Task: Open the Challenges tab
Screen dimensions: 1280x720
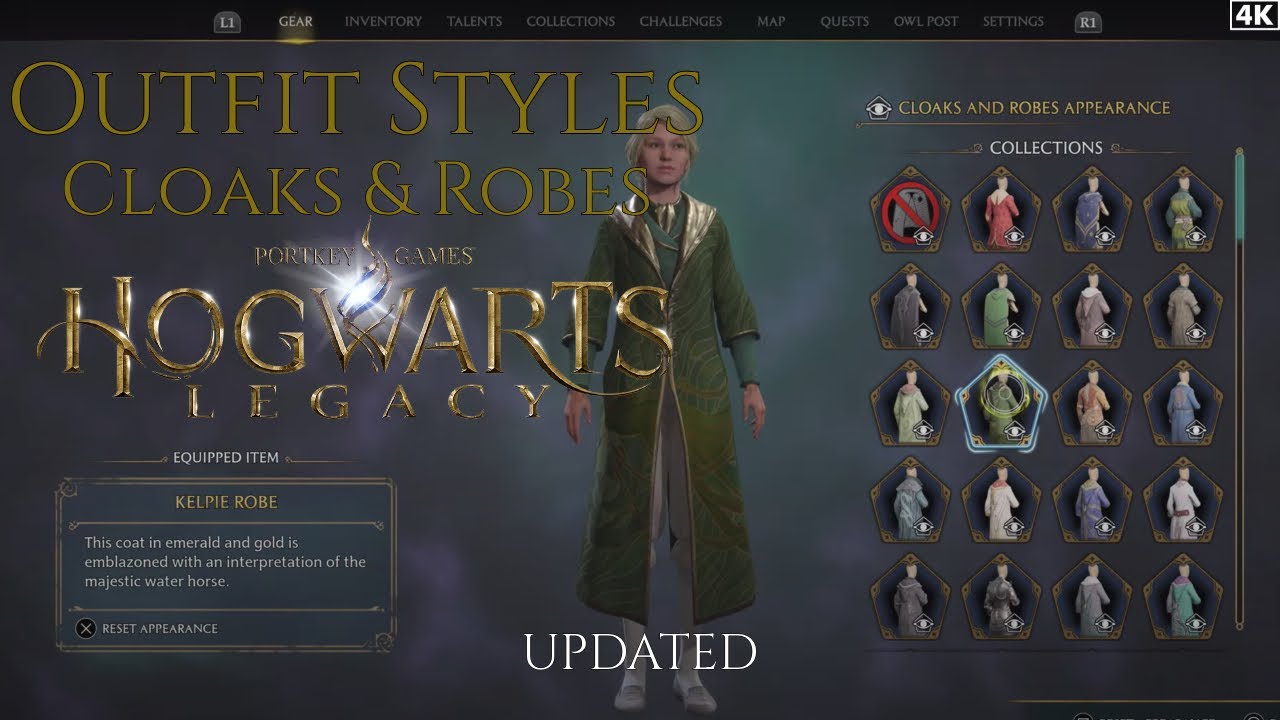Action: pyautogui.click(x=681, y=21)
